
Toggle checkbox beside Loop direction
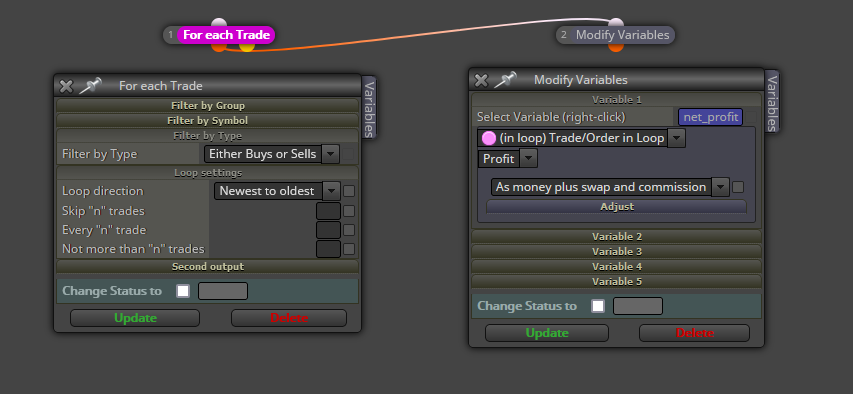click(349, 191)
